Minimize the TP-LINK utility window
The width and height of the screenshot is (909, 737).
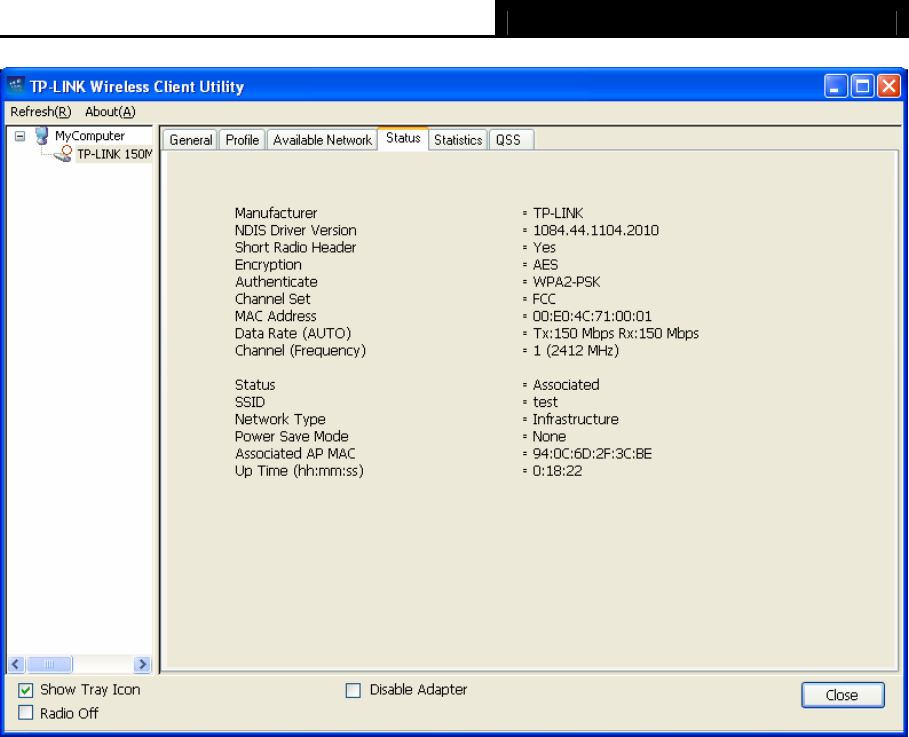[x=835, y=86]
